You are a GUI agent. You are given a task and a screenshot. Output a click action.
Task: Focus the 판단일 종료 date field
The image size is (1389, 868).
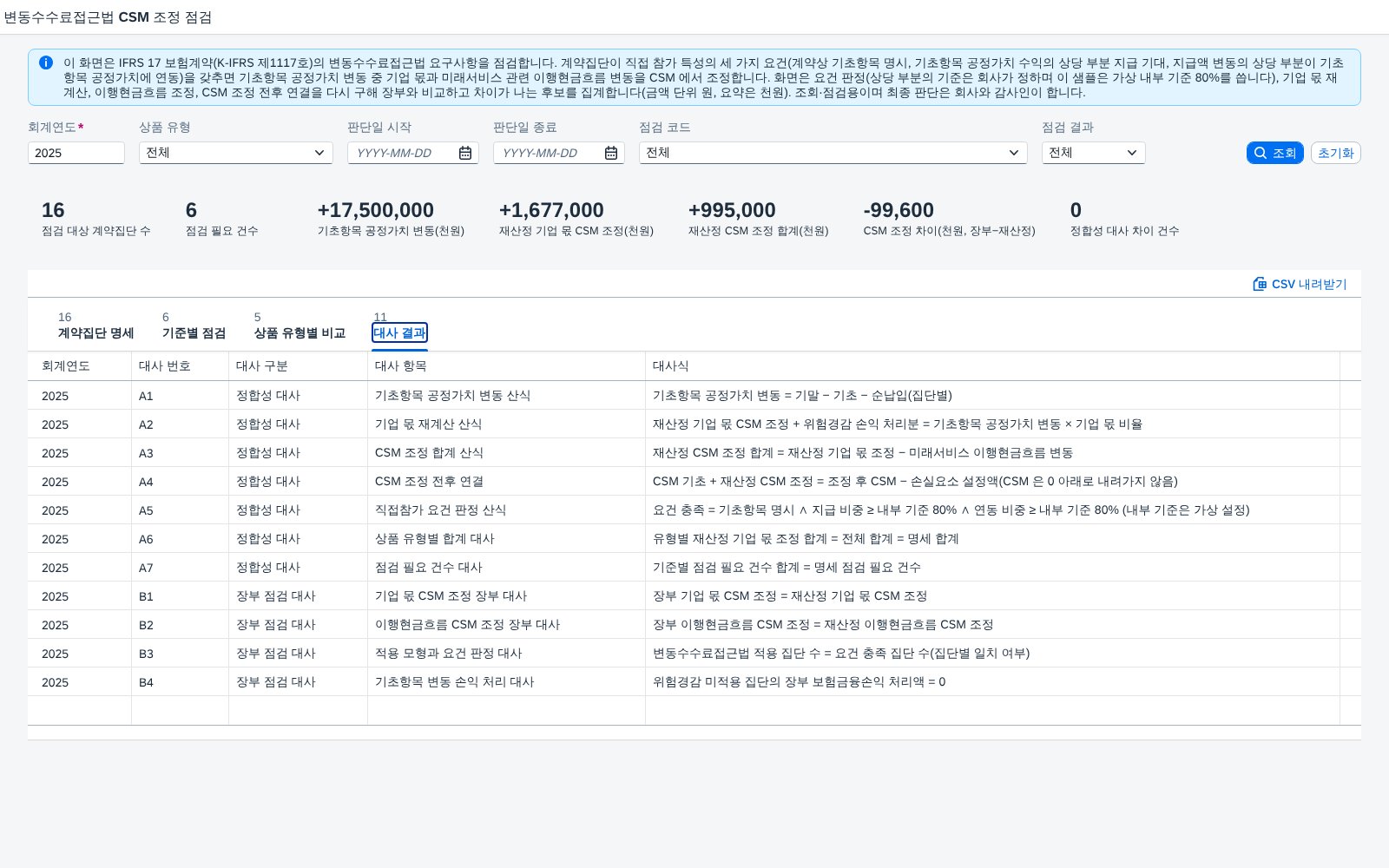click(559, 153)
